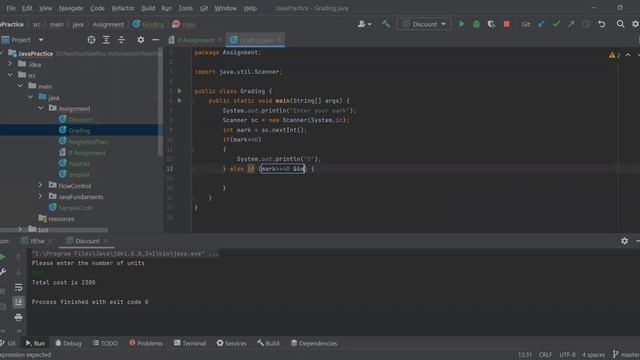Screen dimensions: 640x360
Task: Jump to previous highlighted error arrow
Action: (628, 55)
